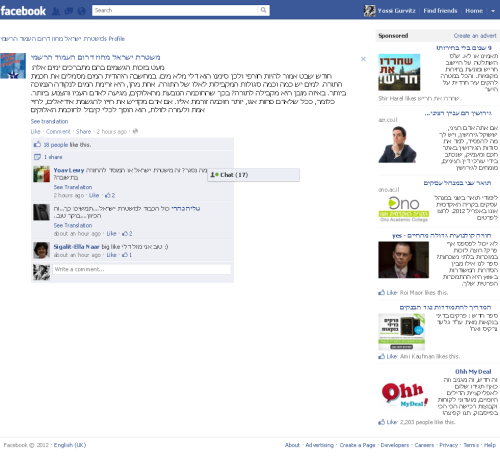Open messages icon in header
The width and height of the screenshot is (500, 468).
point(69,11)
